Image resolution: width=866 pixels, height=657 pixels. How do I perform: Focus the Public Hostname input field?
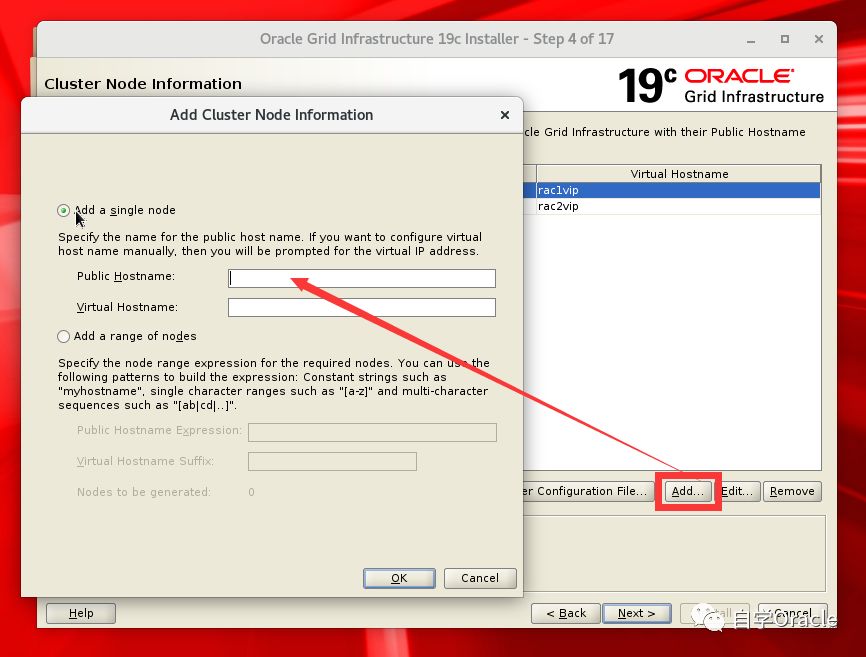coord(362,278)
